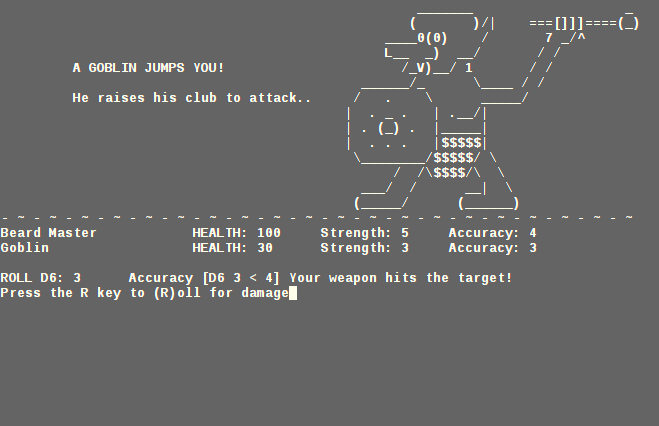
Task: Click the goblin's left foot
Action: [381, 203]
